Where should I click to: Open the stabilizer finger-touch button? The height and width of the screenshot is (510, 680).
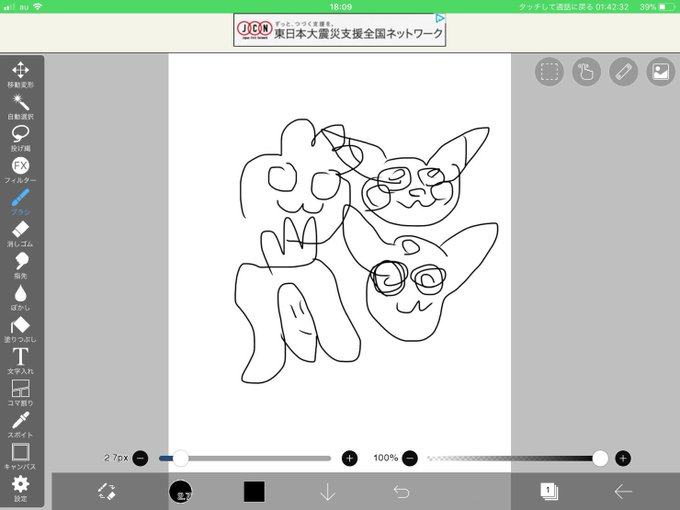586,72
